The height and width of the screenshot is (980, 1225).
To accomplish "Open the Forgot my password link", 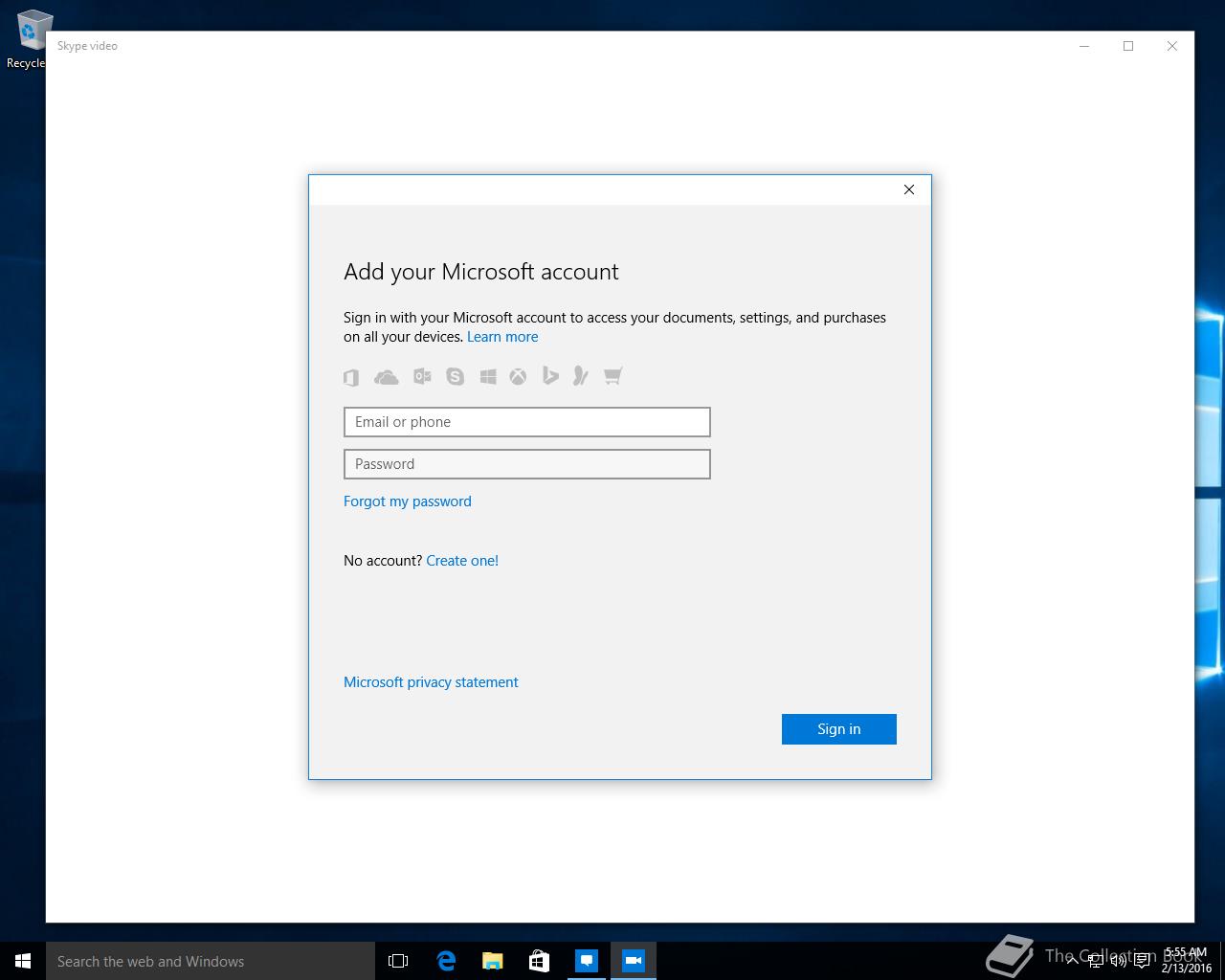I will coord(408,501).
